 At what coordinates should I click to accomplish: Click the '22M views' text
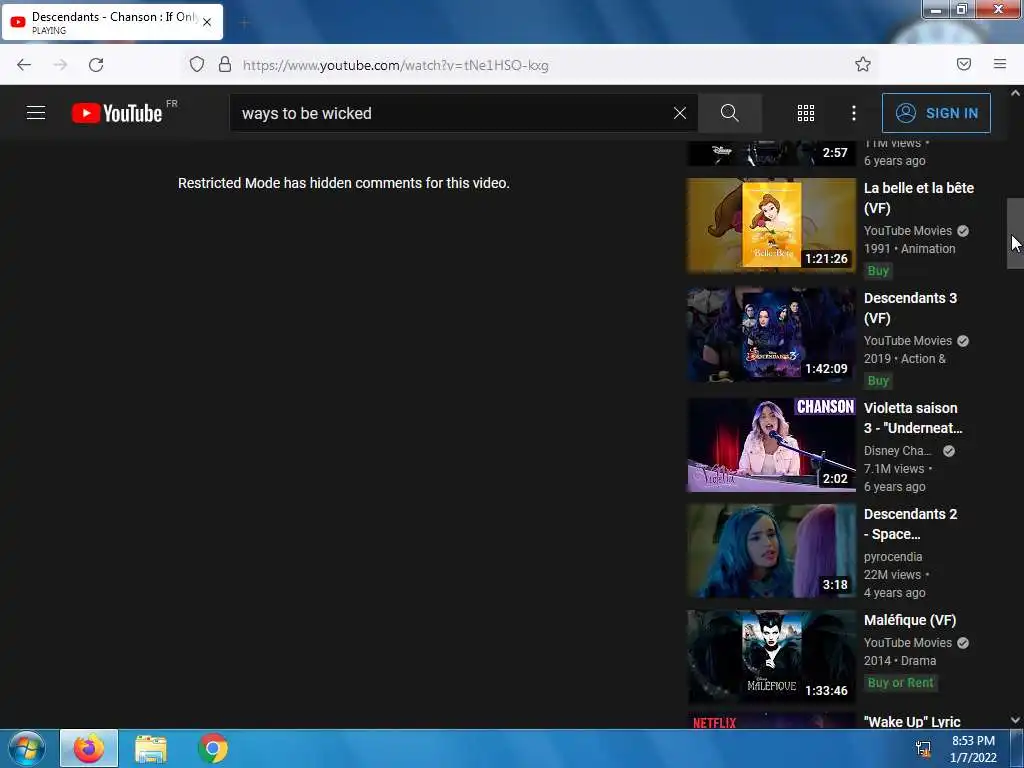[x=892, y=575]
